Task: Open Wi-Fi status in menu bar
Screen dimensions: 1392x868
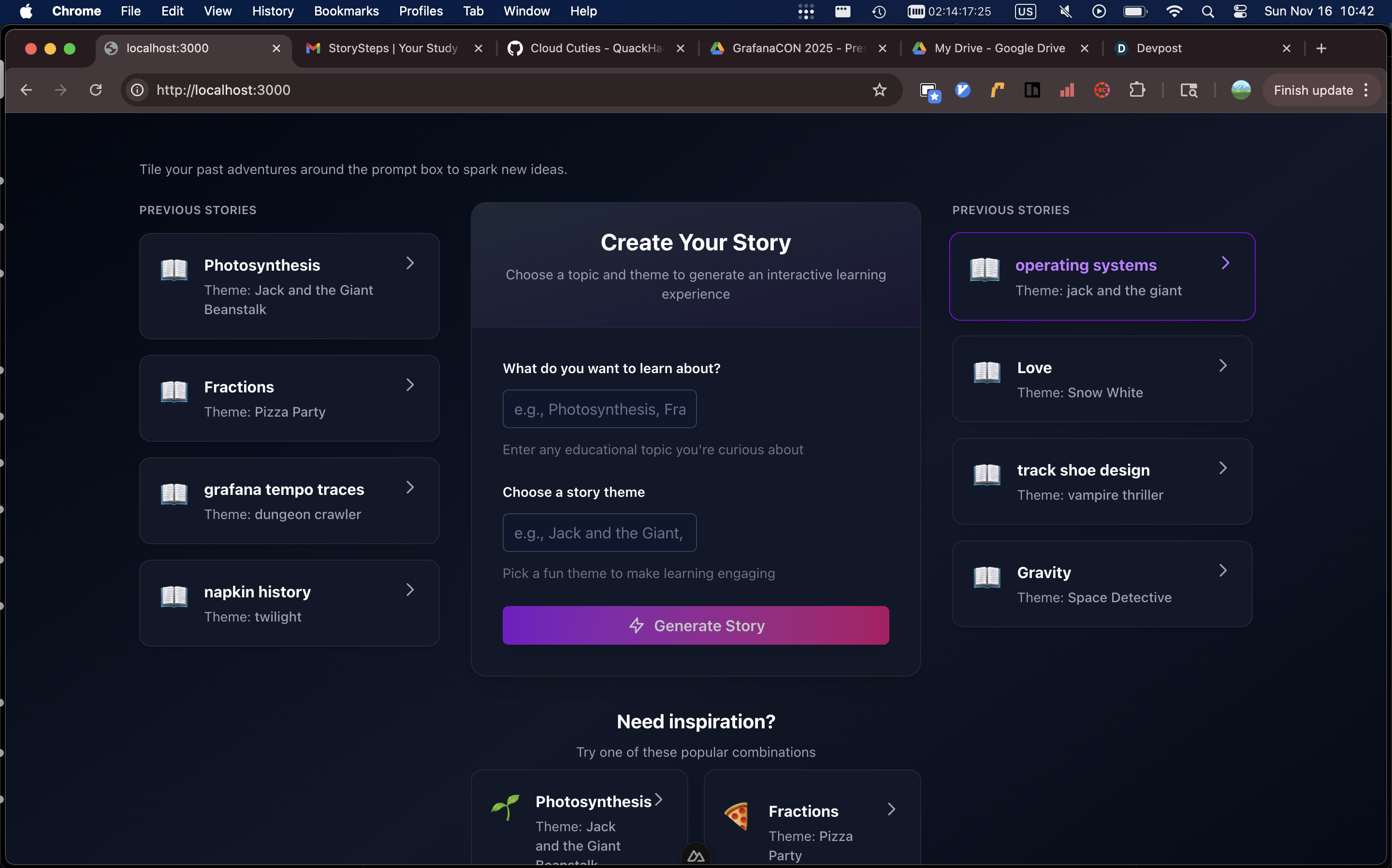Action: pos(1174,12)
